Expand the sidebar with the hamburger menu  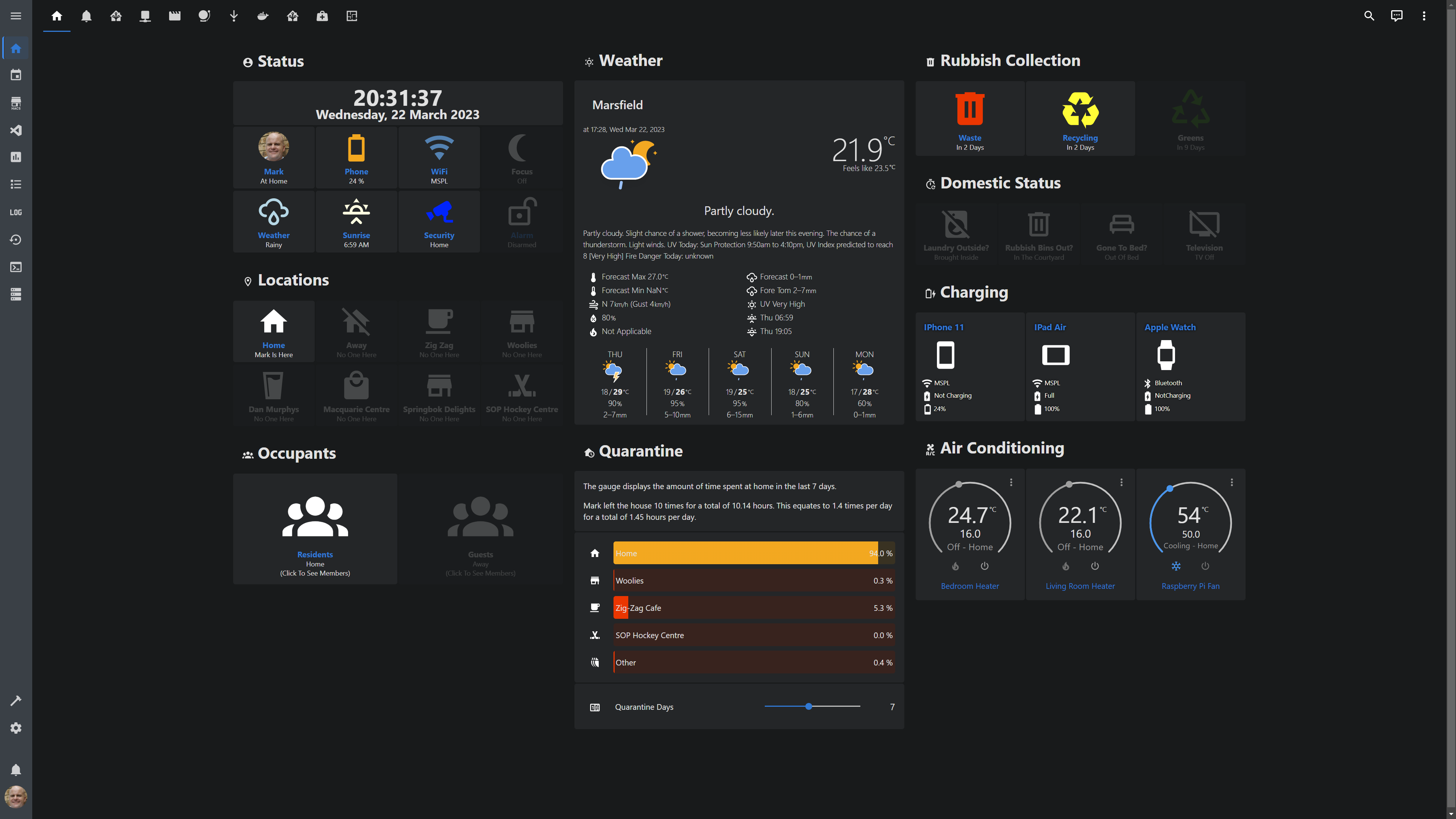tap(16, 16)
